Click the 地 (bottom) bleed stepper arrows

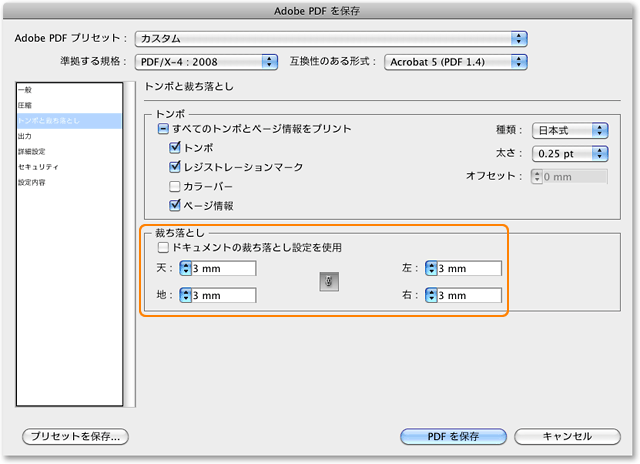pos(185,295)
